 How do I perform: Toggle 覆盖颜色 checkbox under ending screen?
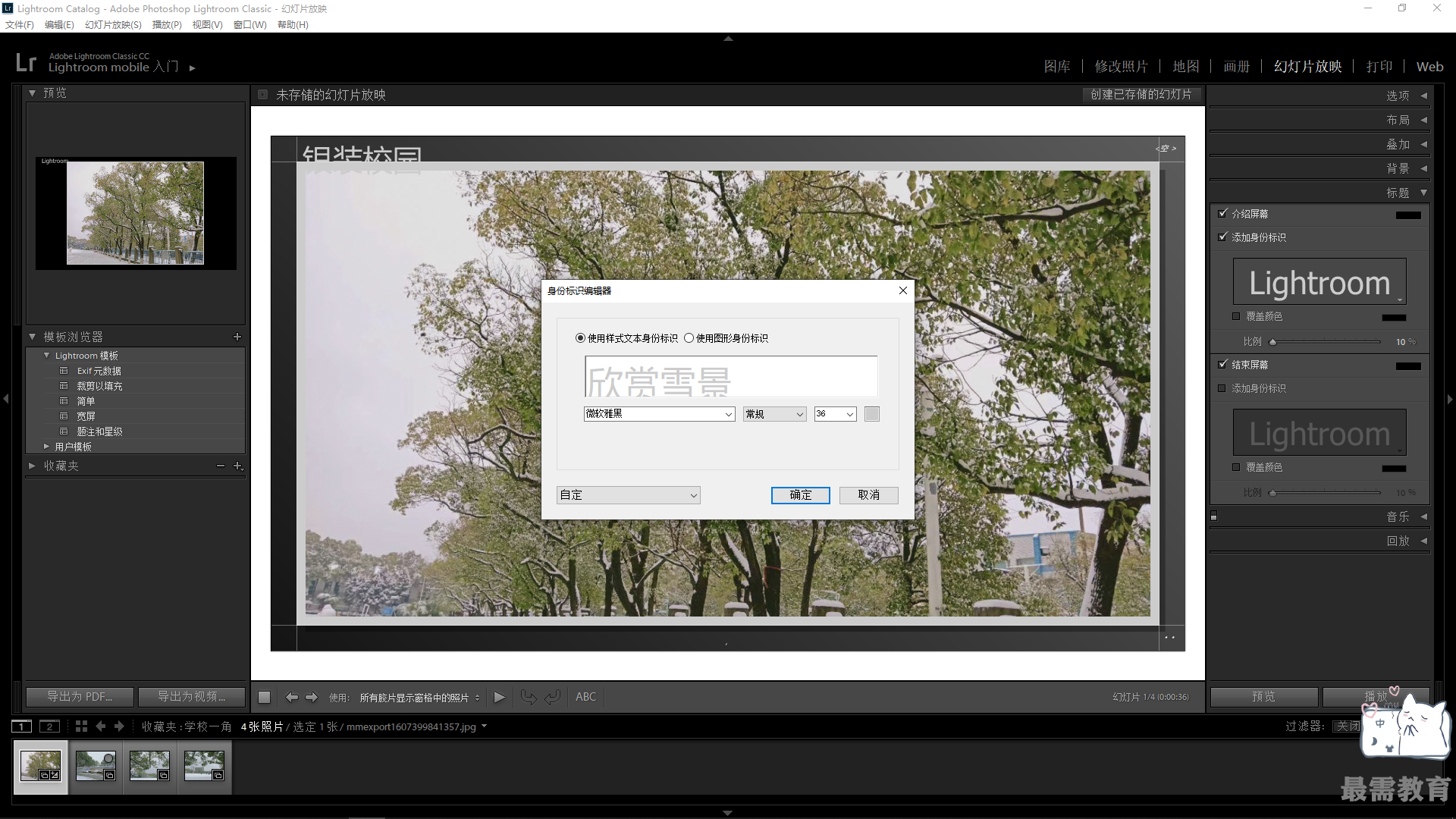(1236, 467)
